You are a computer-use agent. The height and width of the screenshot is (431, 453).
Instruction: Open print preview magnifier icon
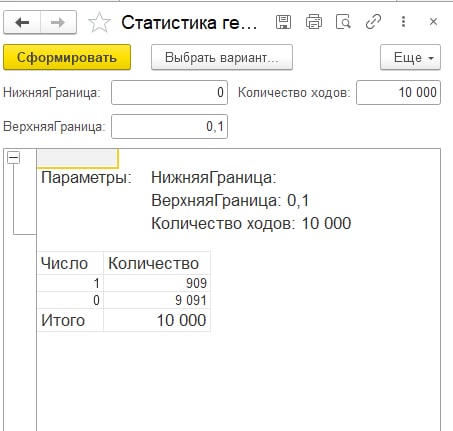(343, 22)
